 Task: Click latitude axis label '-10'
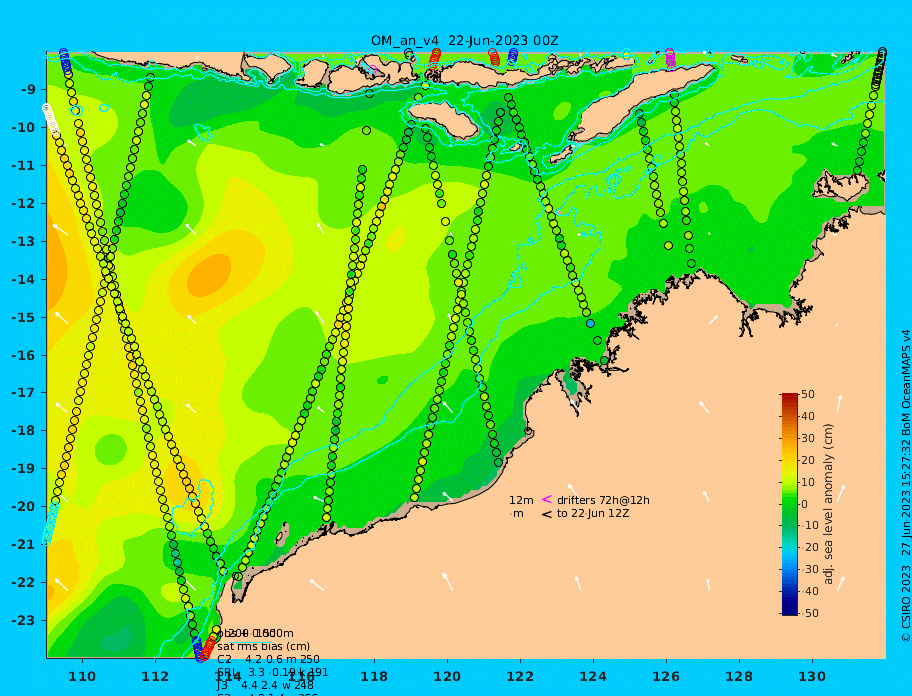23,127
